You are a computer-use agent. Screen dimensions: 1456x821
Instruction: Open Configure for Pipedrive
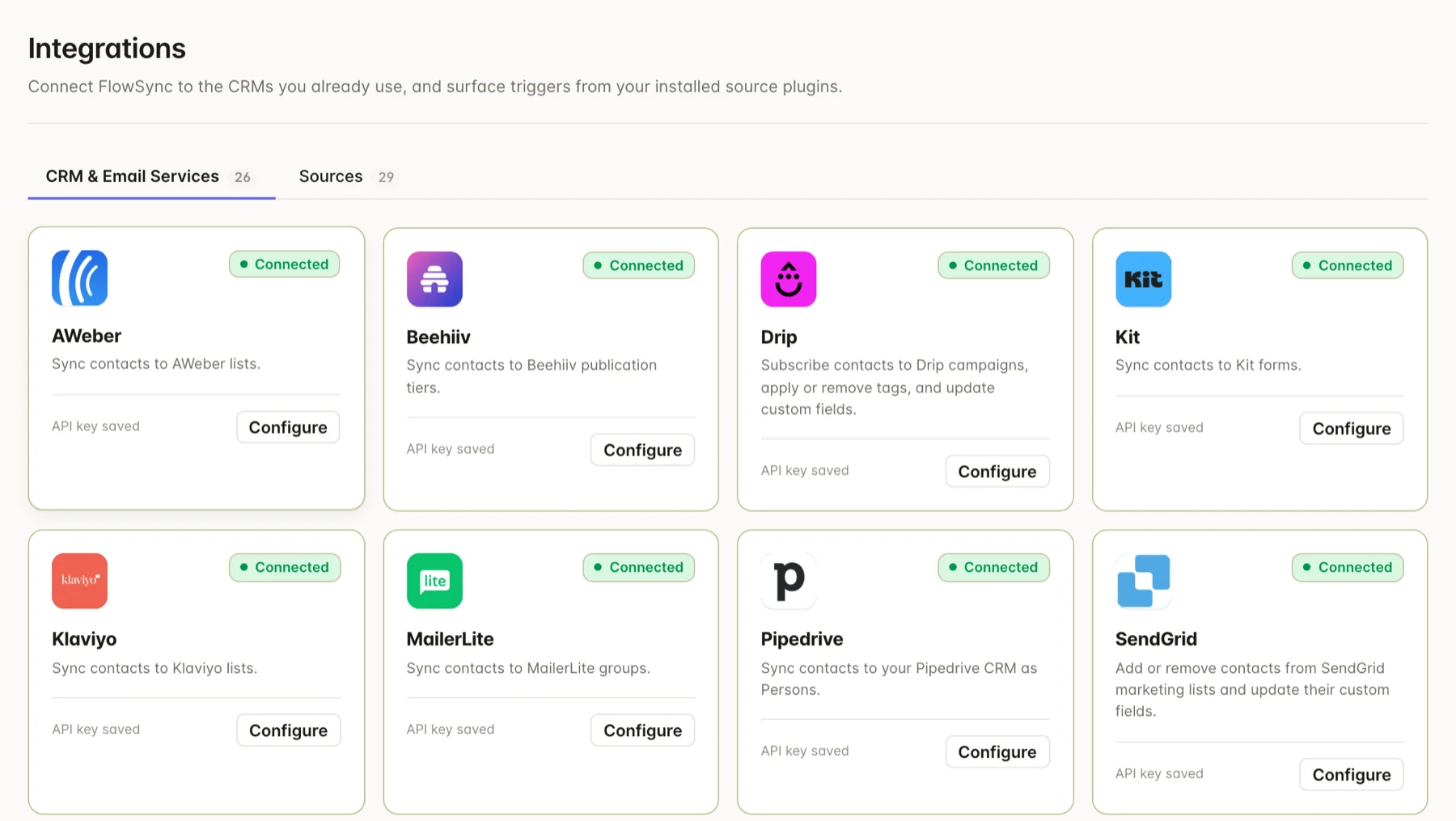(997, 752)
